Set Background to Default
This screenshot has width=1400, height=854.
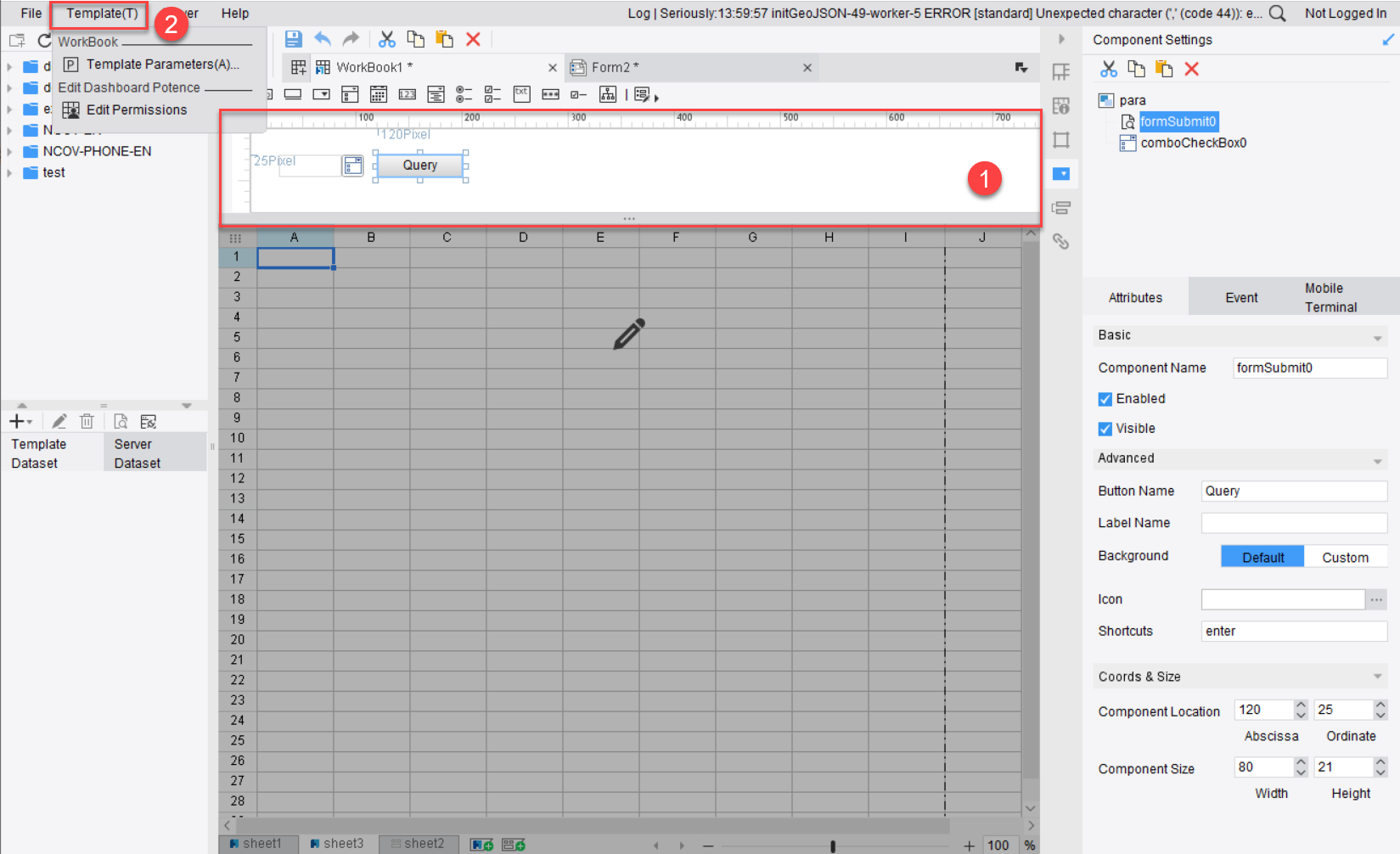[x=1262, y=557]
